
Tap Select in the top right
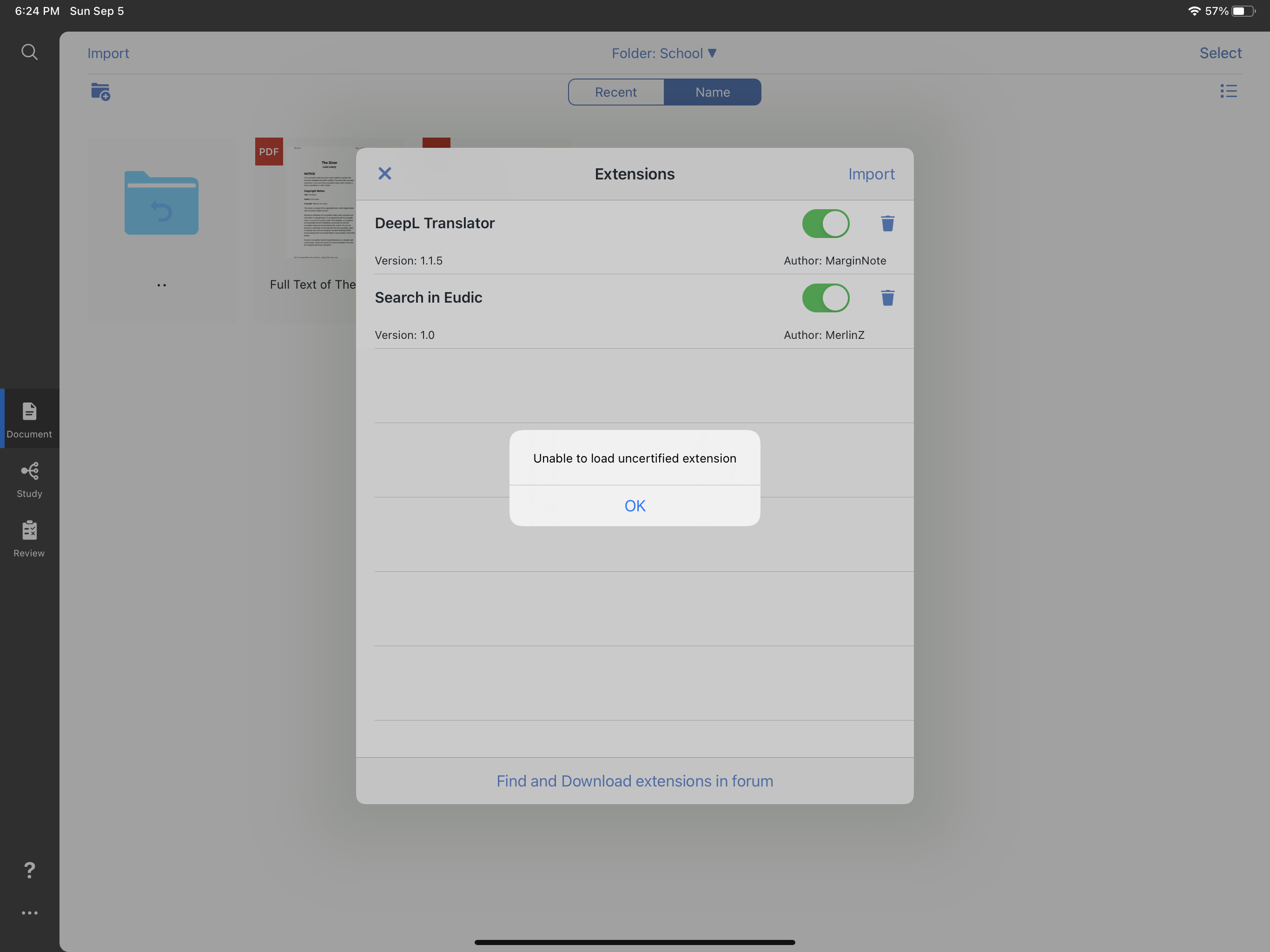click(1219, 53)
